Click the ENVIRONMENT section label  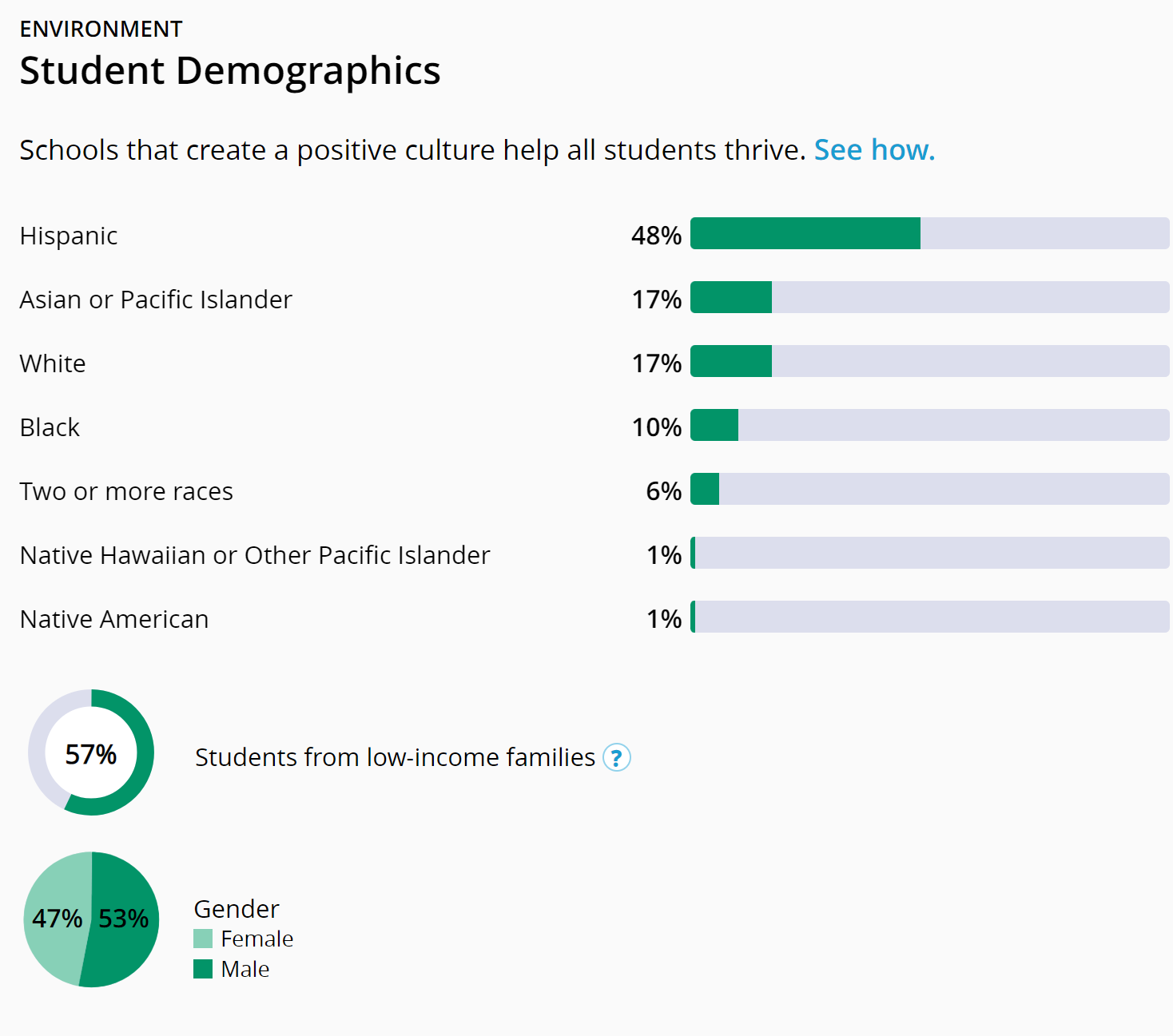101,30
